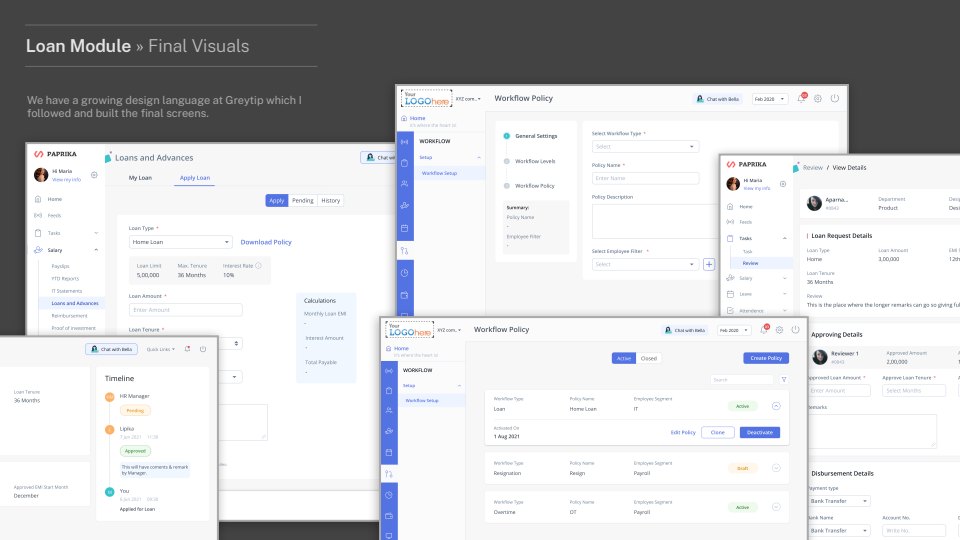Click notification bell in bottom Workflow Policy header
Screen dimensions: 960x540
(762, 329)
